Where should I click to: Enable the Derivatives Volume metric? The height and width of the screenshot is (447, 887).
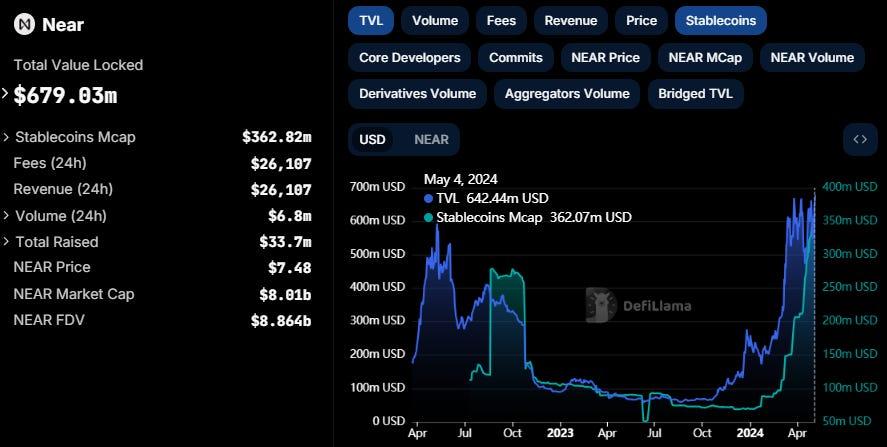click(417, 94)
